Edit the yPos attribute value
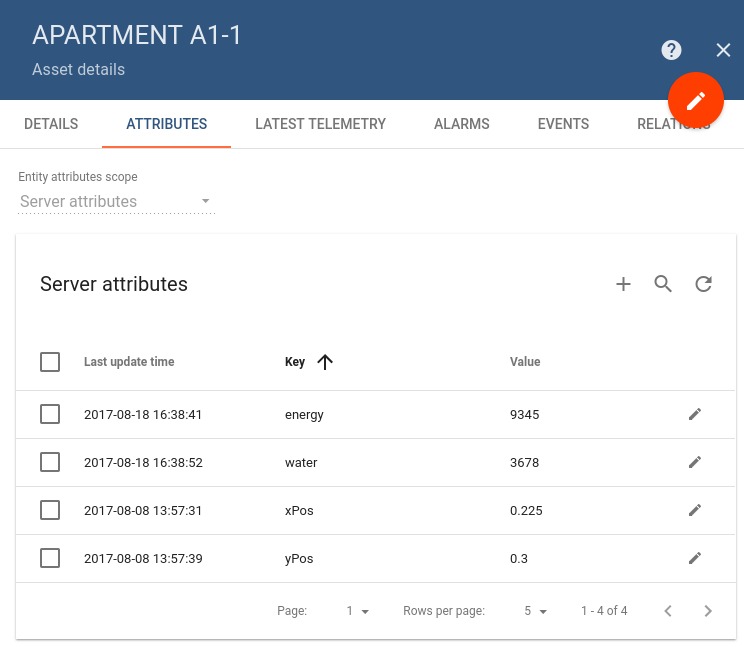 click(695, 558)
